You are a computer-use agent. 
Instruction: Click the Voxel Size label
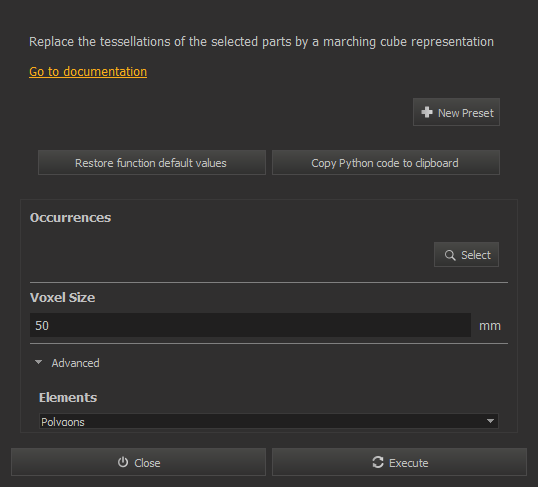tap(62, 298)
